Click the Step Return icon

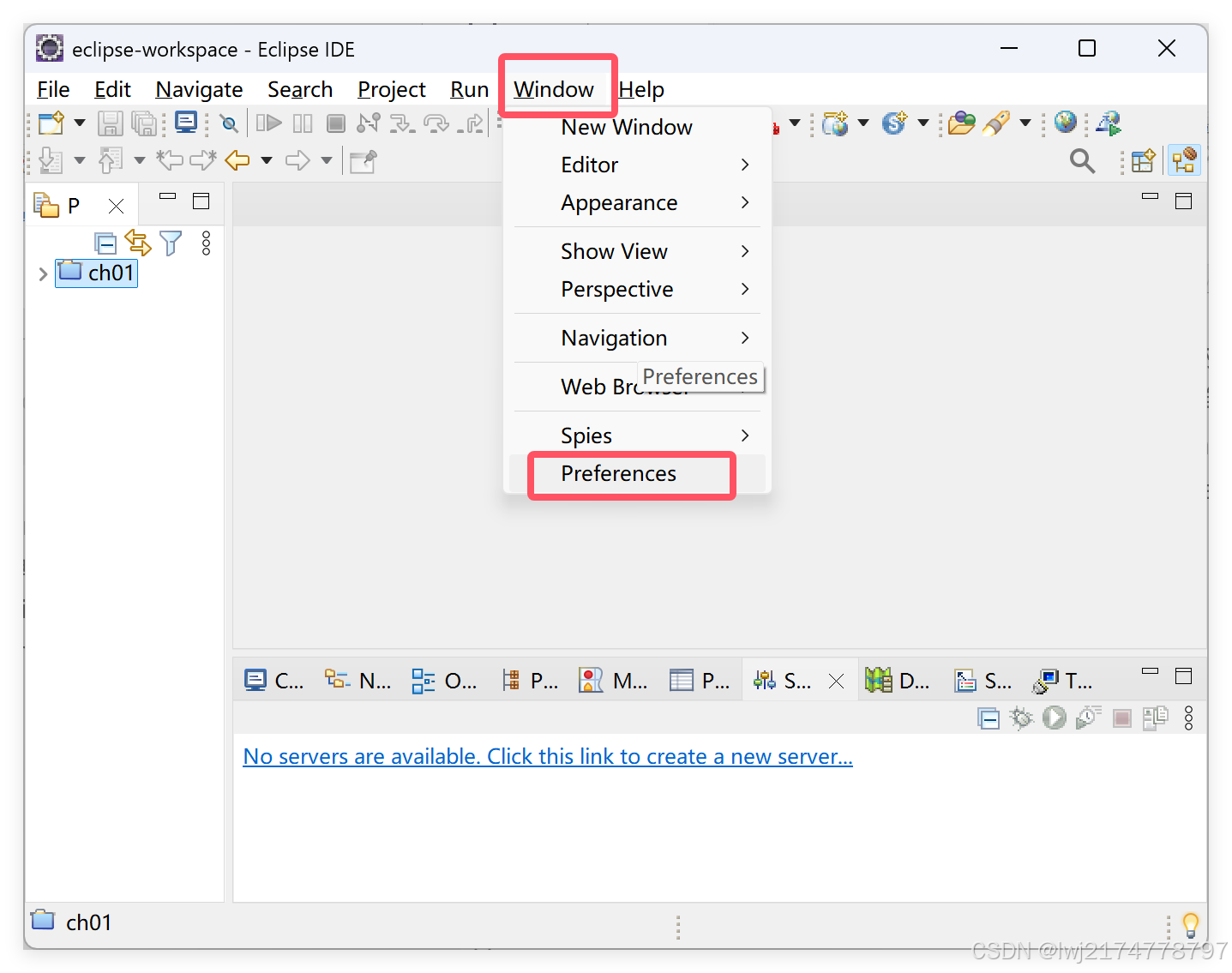tap(471, 123)
